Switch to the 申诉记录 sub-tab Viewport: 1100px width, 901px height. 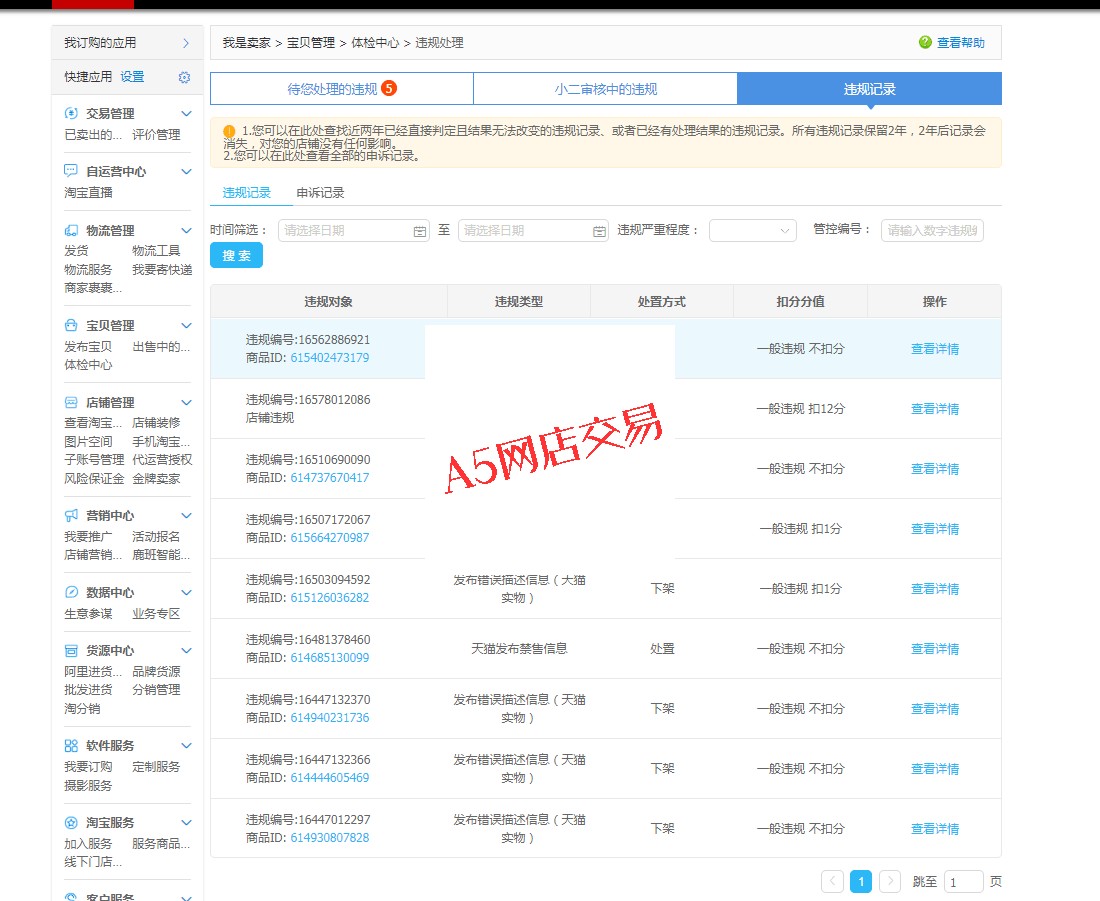[321, 192]
